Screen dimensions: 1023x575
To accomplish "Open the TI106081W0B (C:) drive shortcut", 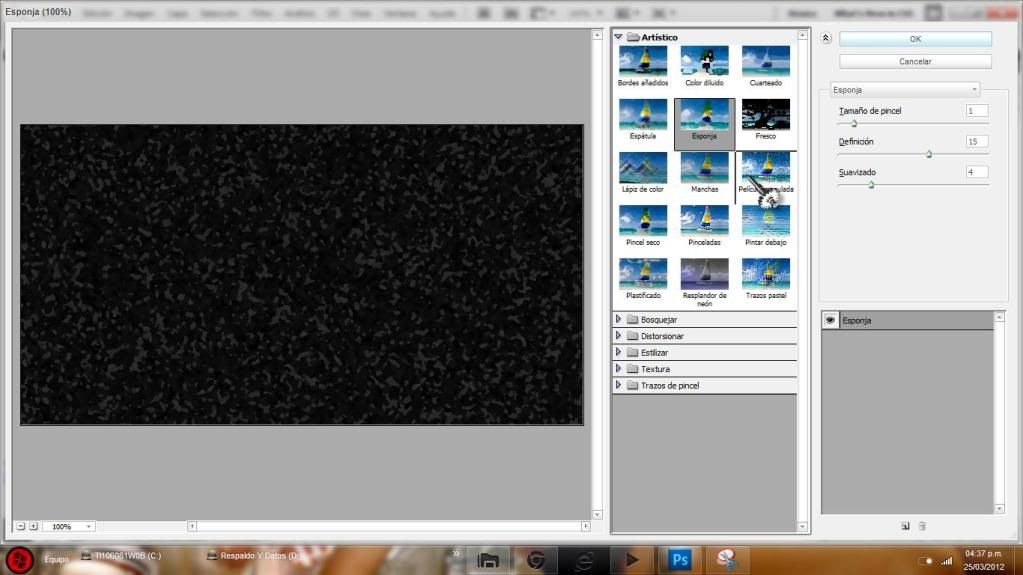I will click(x=121, y=556).
